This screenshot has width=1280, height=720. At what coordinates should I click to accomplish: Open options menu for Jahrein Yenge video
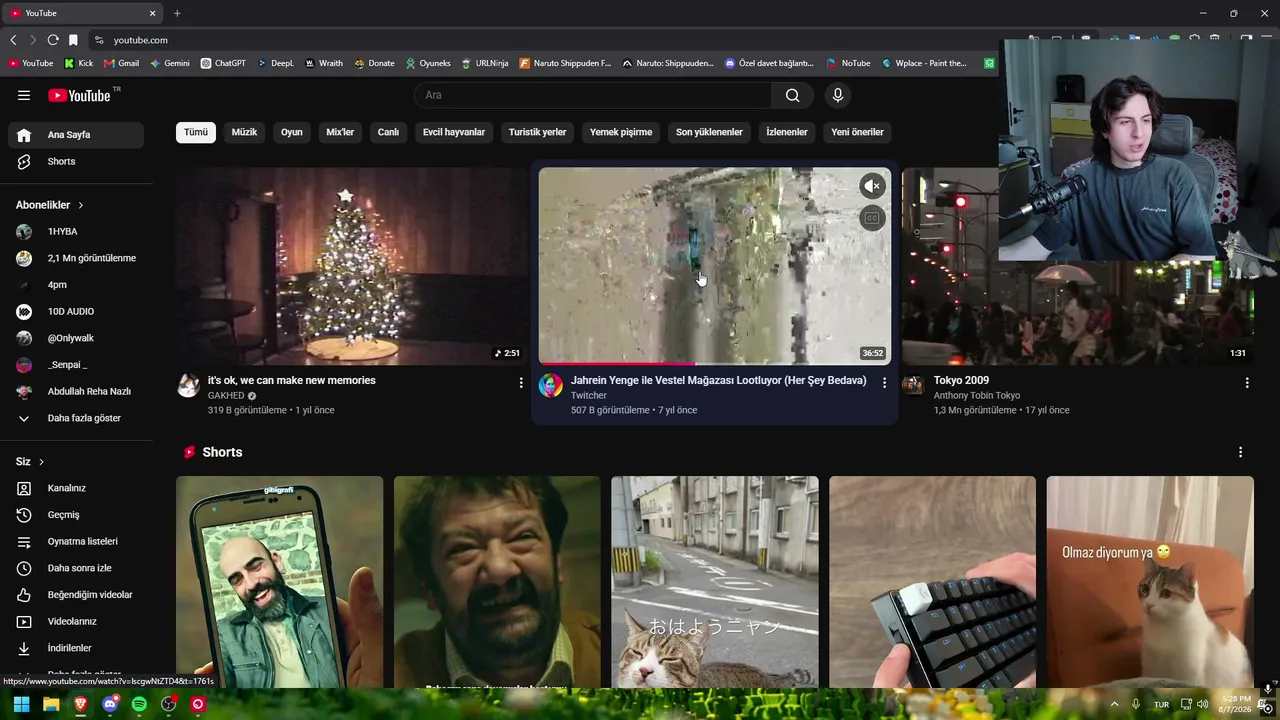click(884, 382)
